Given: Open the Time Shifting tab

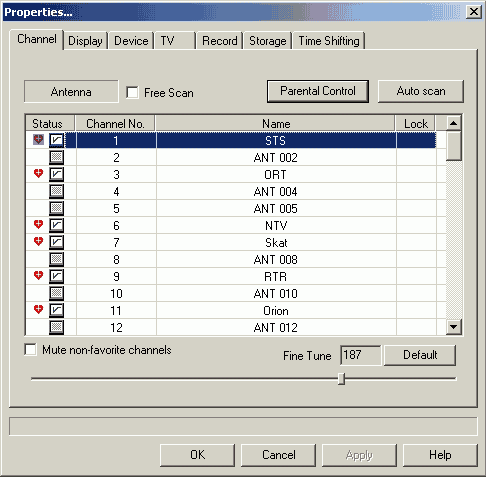Looking at the screenshot, I should click(329, 41).
